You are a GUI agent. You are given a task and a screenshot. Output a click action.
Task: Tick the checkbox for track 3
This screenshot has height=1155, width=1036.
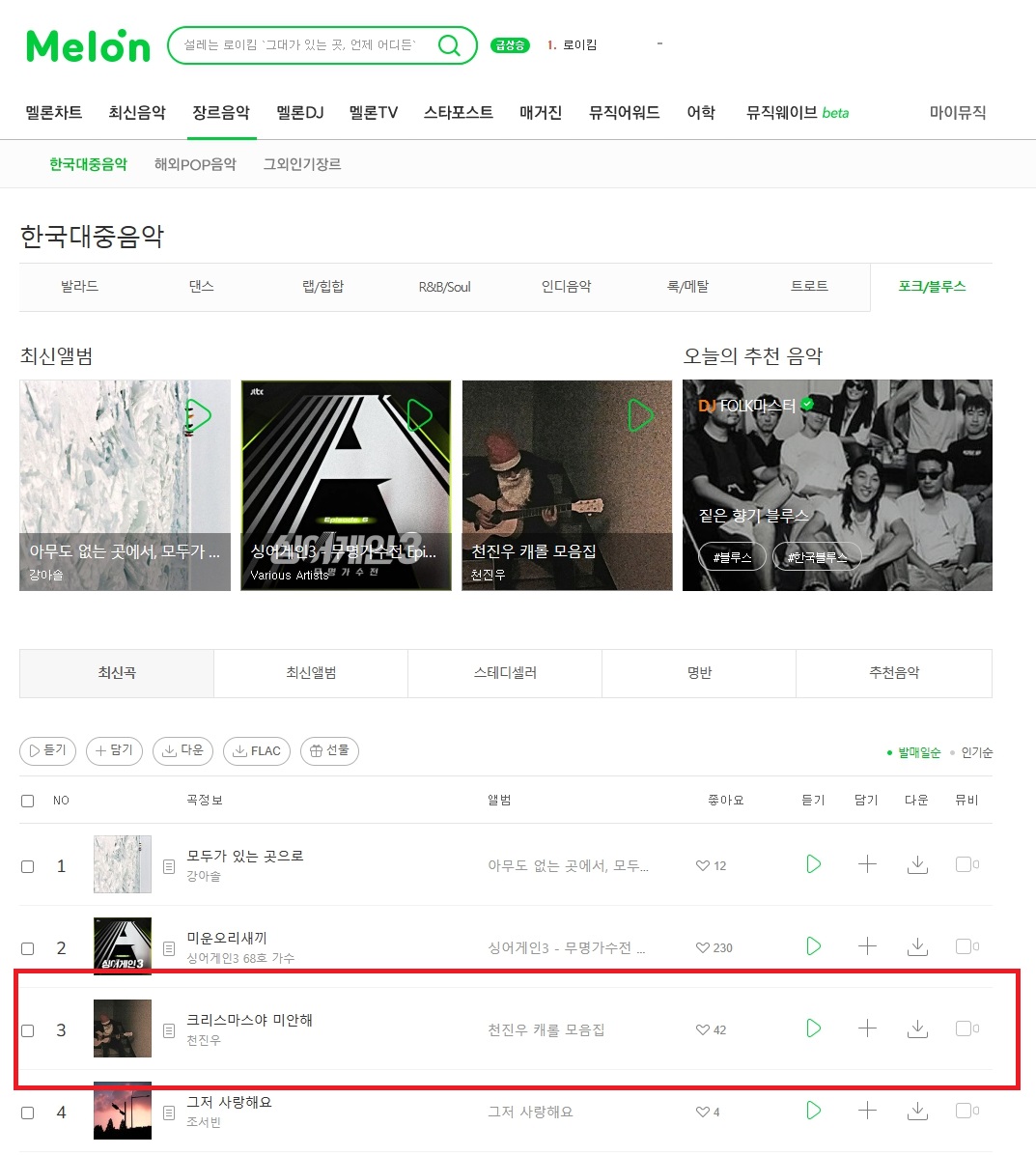coord(27,1030)
